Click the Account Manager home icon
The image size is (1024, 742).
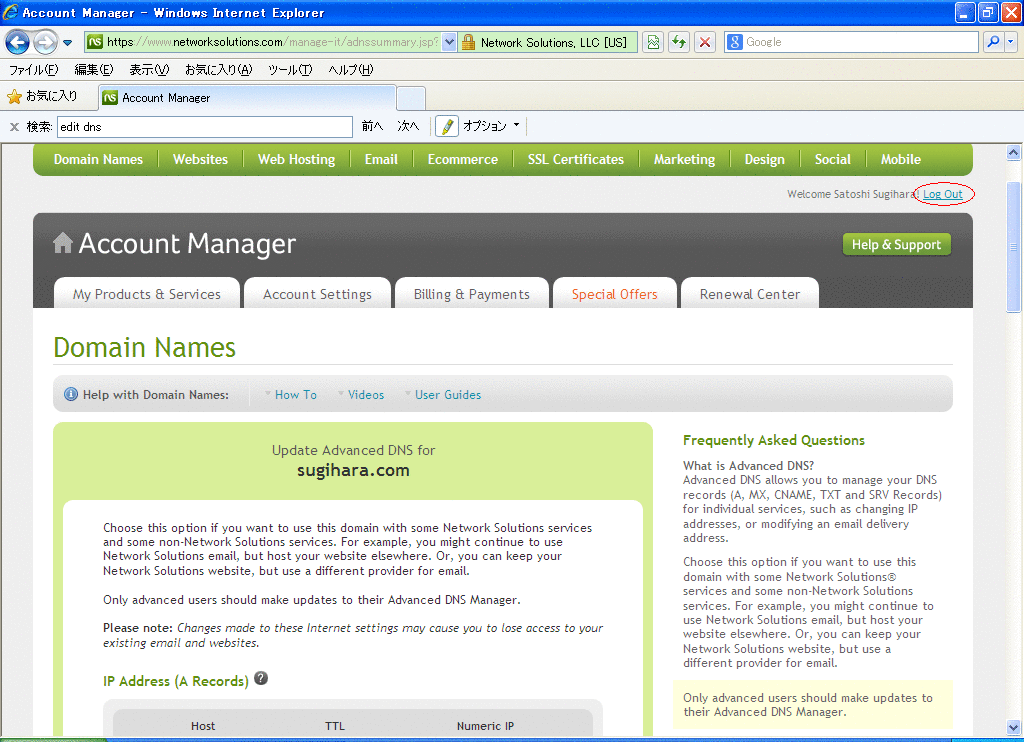pos(63,243)
